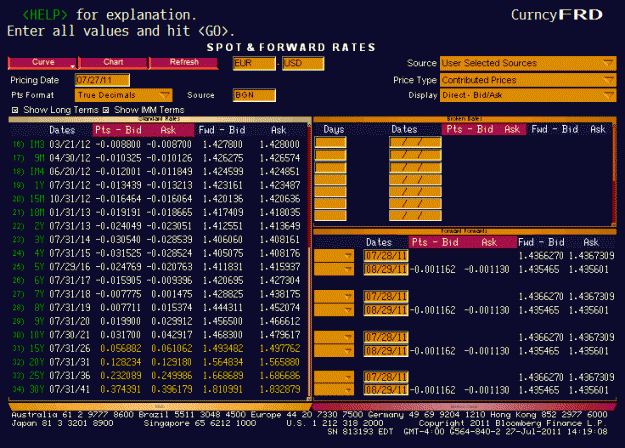
Task: Click the <HELP> text at top
Action: tap(45, 15)
